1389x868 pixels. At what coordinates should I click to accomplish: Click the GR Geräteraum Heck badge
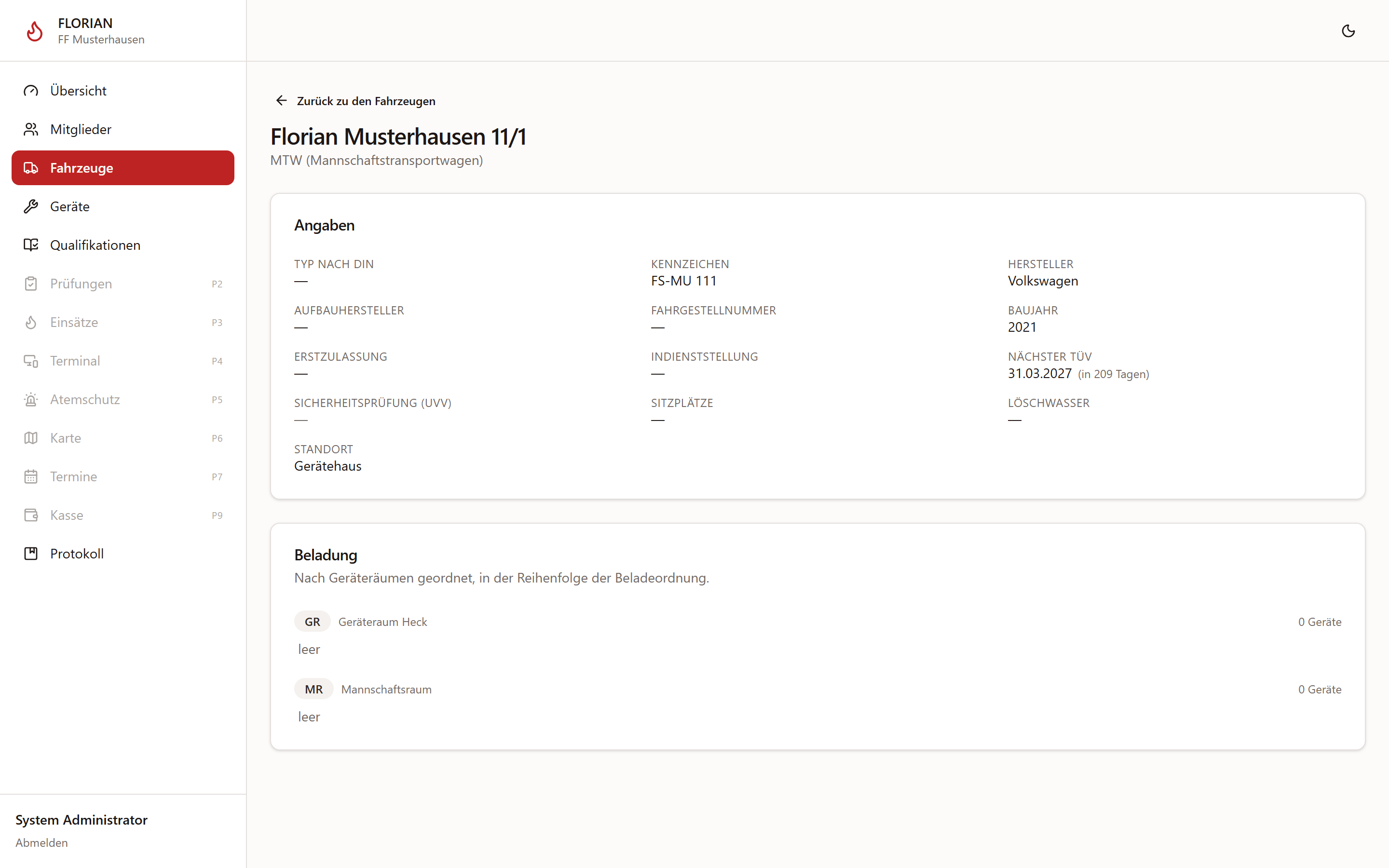(312, 622)
